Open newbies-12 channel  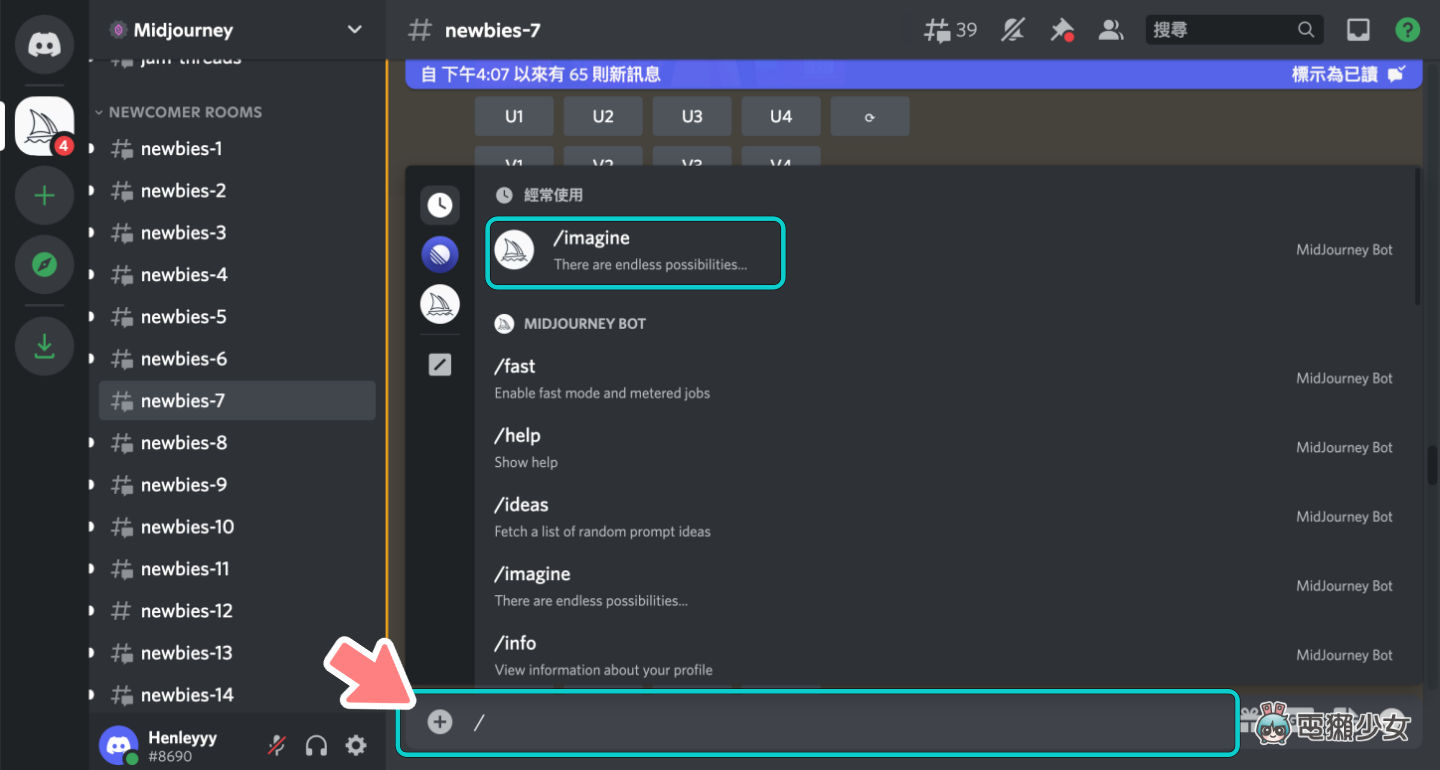tap(236, 611)
